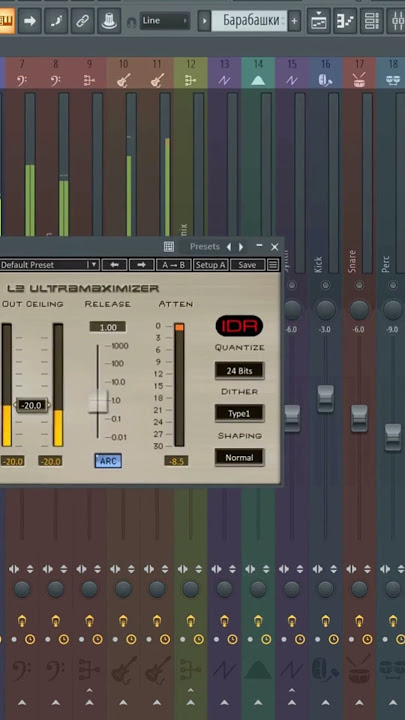Toggle effects slots icon on track 17
The height and width of the screenshot is (720, 405).
[359, 621]
